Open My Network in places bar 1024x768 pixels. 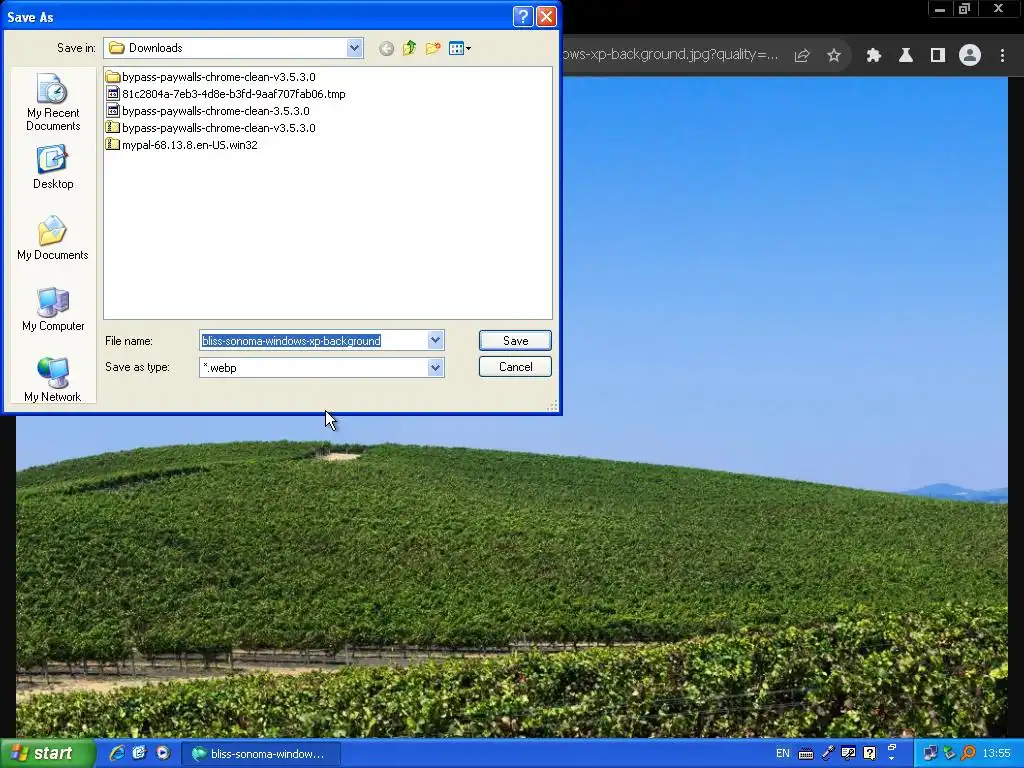point(53,380)
